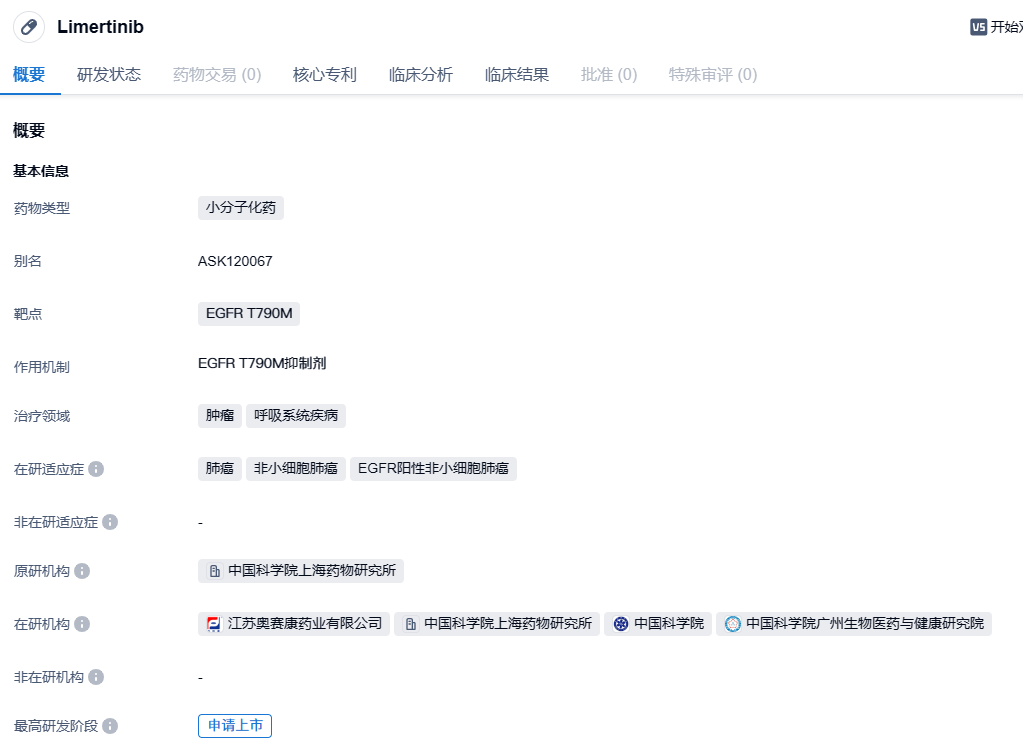Click the VS compare icon at top right

(x=978, y=27)
